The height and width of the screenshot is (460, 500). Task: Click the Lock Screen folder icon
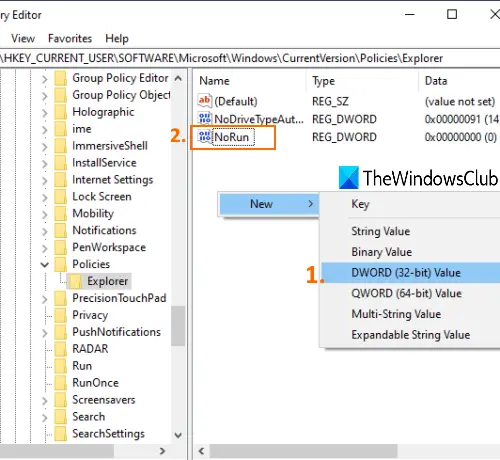tap(61, 197)
